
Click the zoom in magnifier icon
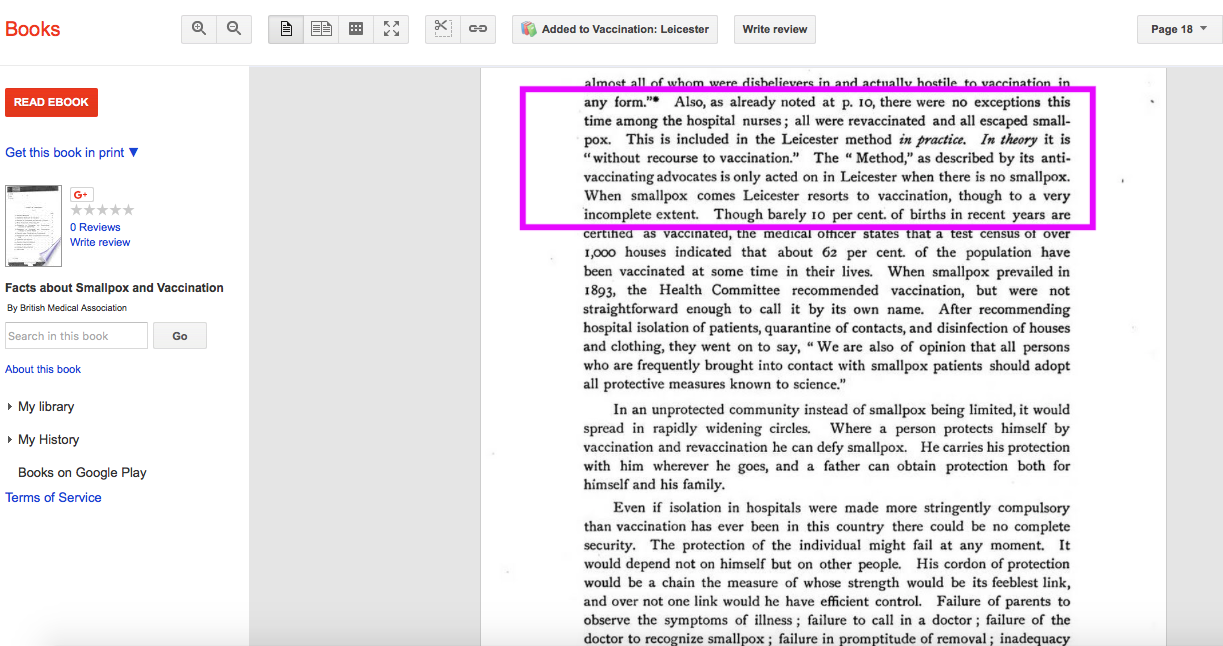click(x=199, y=29)
